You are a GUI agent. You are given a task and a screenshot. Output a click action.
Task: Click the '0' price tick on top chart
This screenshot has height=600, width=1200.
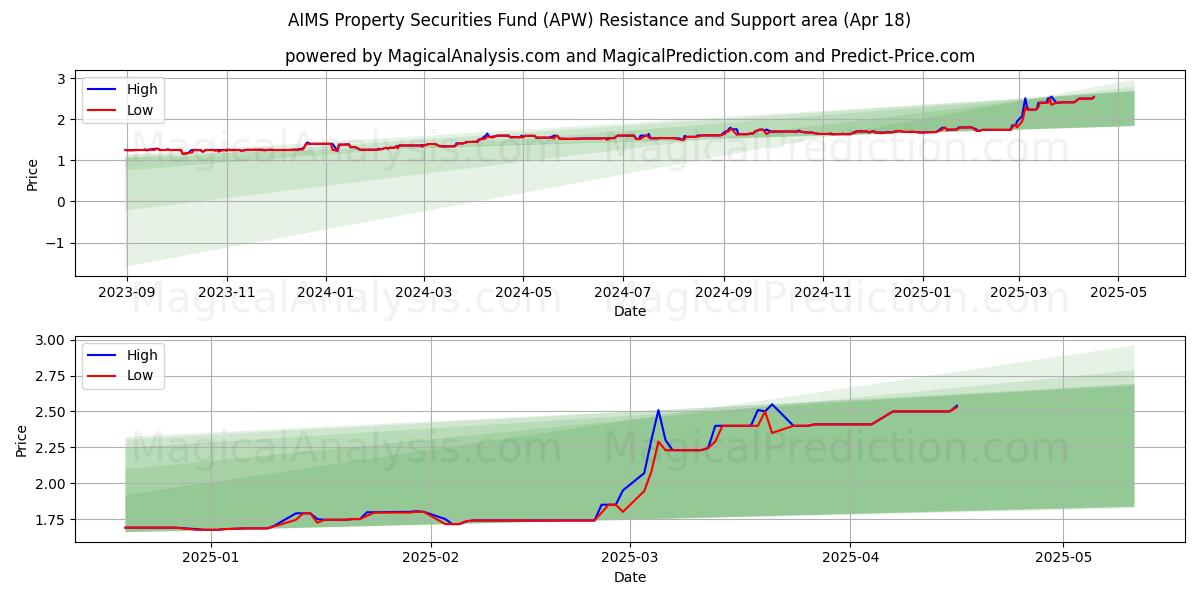[61, 202]
